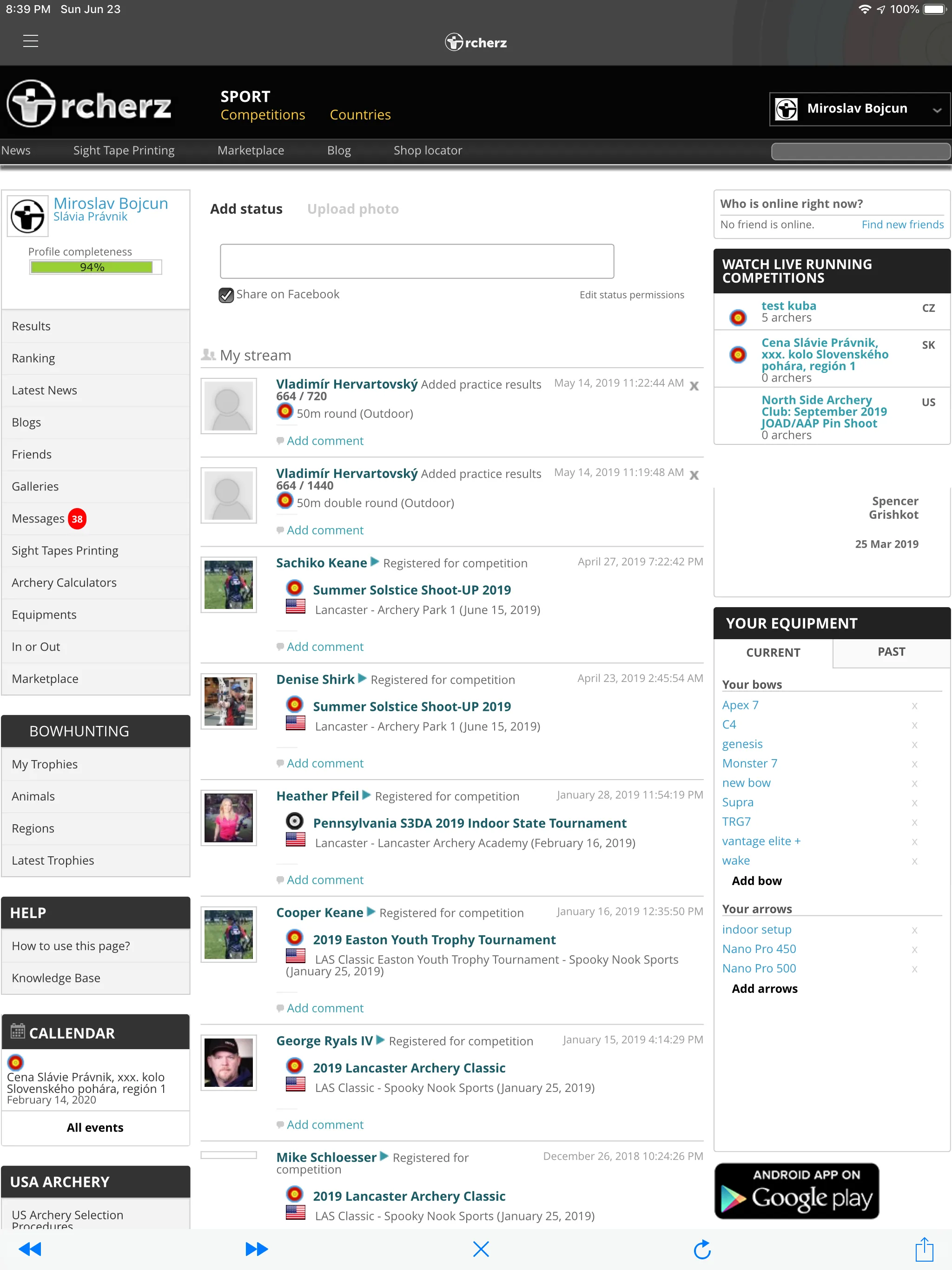Show the CURRENT equipment tab
Screen dimensions: 952x1270
(x=773, y=652)
